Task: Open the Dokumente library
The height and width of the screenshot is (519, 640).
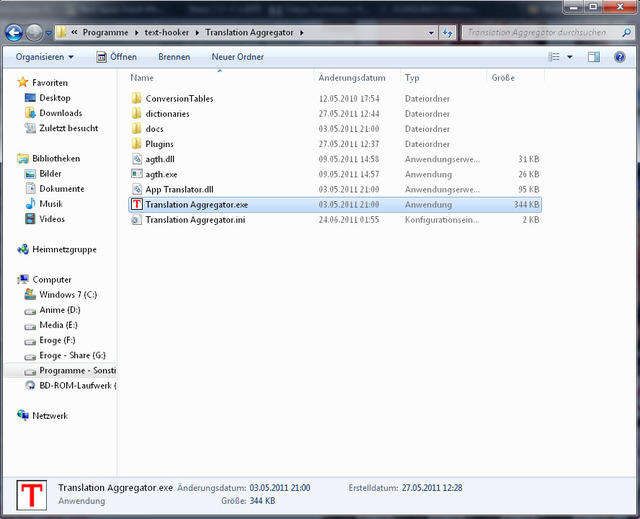Action: click(62, 189)
